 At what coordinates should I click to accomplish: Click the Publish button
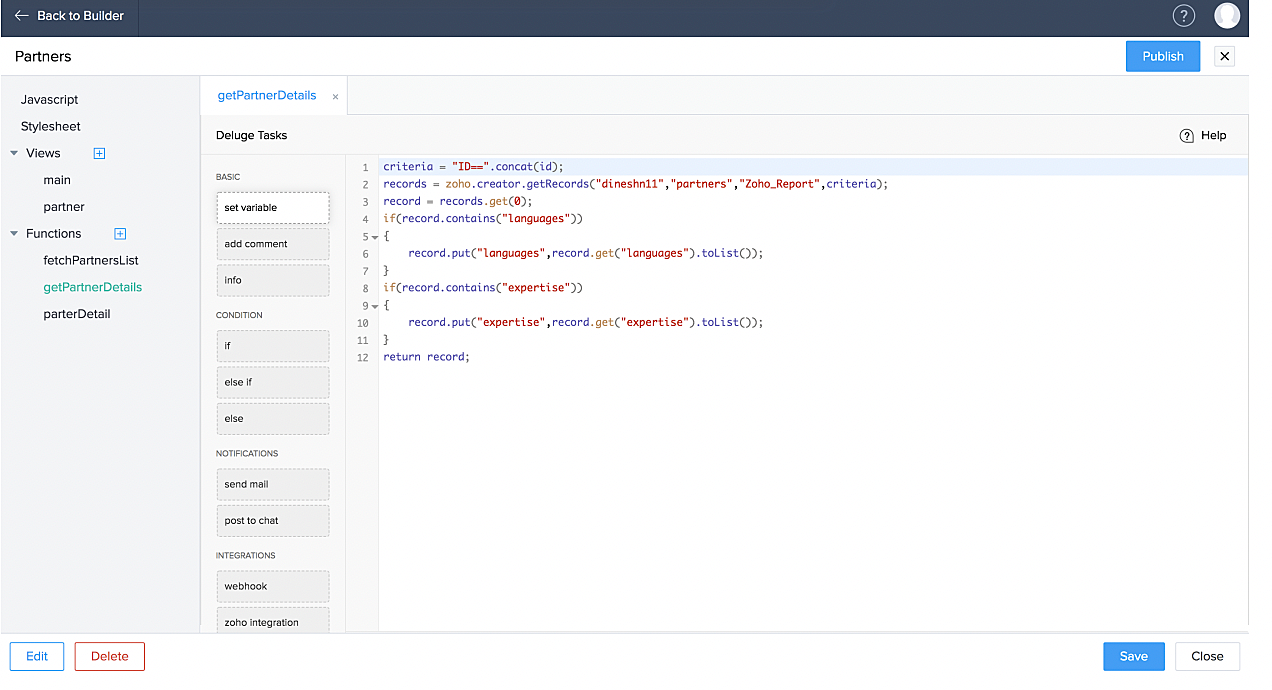[1162, 56]
